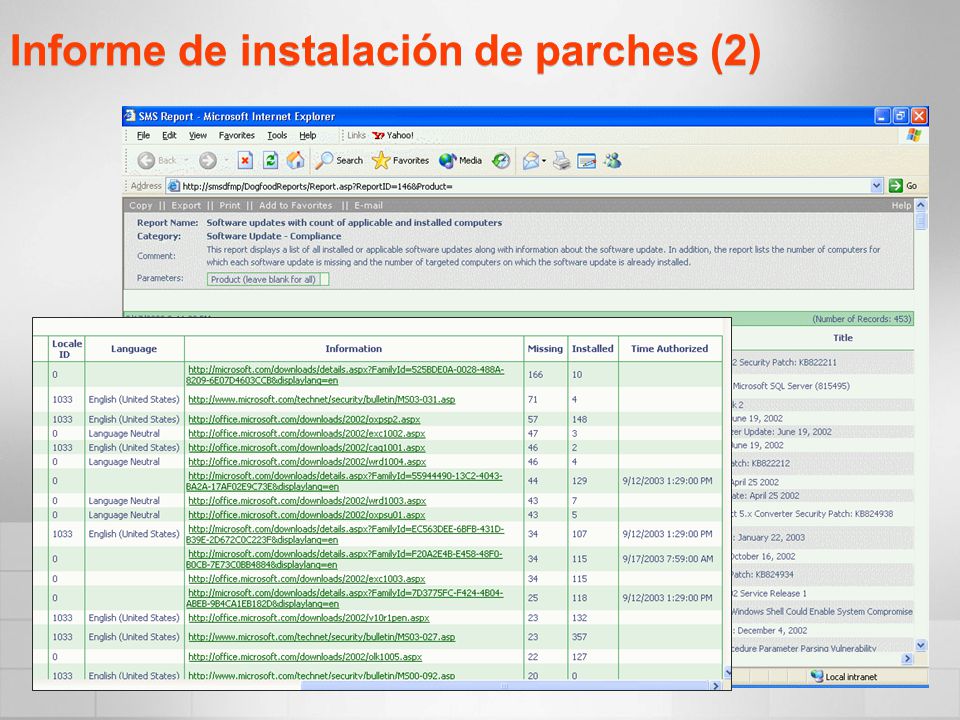The height and width of the screenshot is (720, 960).
Task: Open the Mail icon dropdown arrow
Action: 544,161
